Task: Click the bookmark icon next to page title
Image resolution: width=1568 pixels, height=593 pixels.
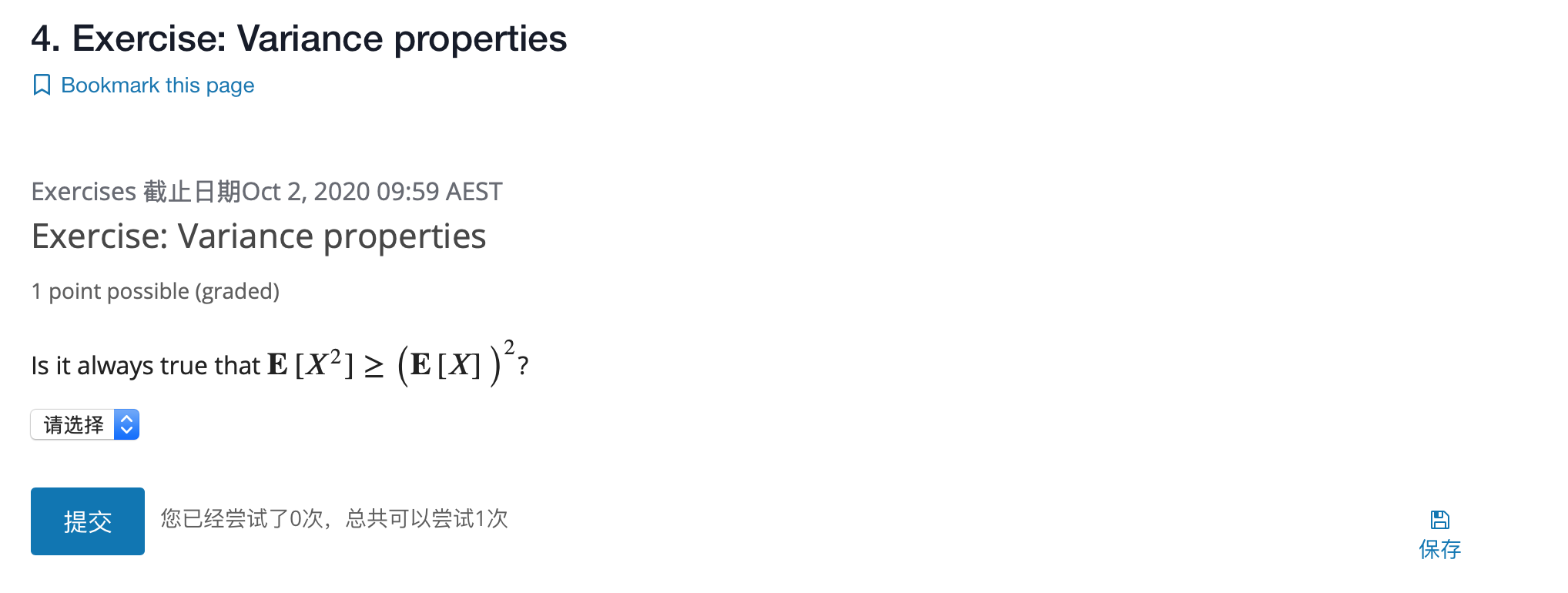Action: click(x=42, y=84)
